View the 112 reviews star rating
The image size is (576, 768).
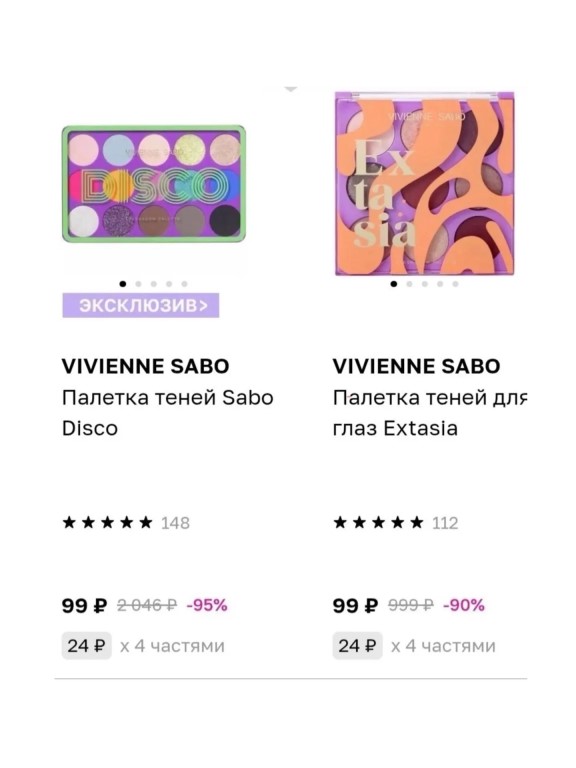(x=396, y=523)
